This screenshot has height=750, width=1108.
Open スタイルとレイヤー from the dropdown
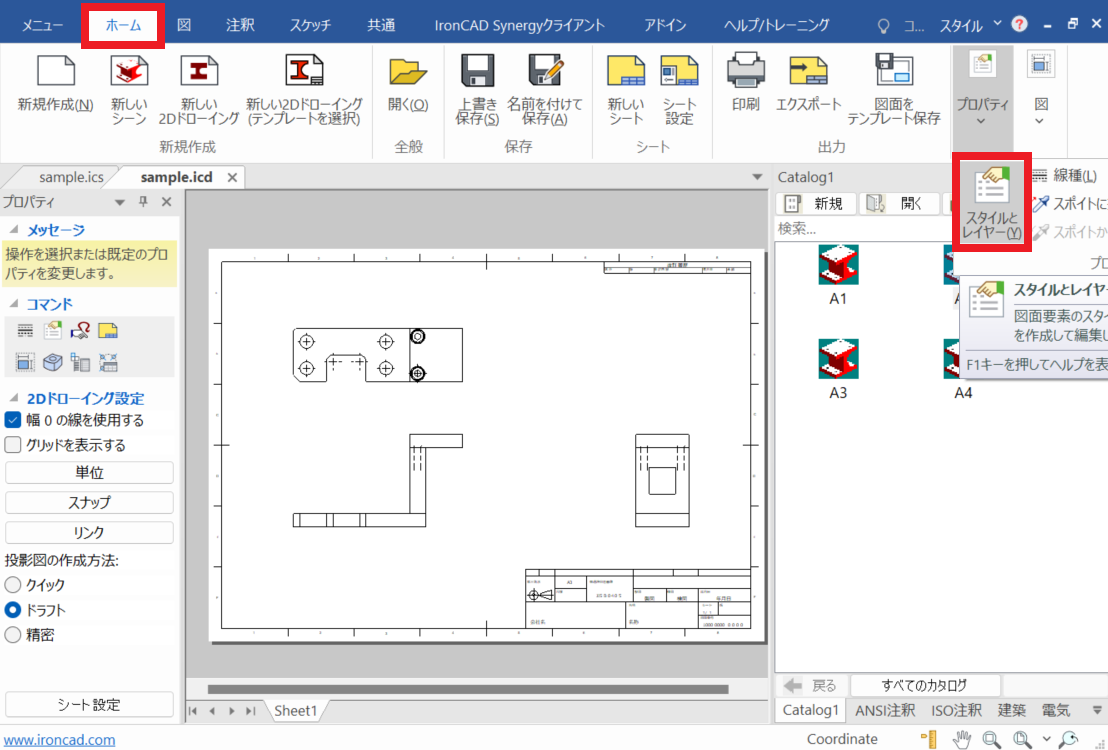tap(992, 198)
